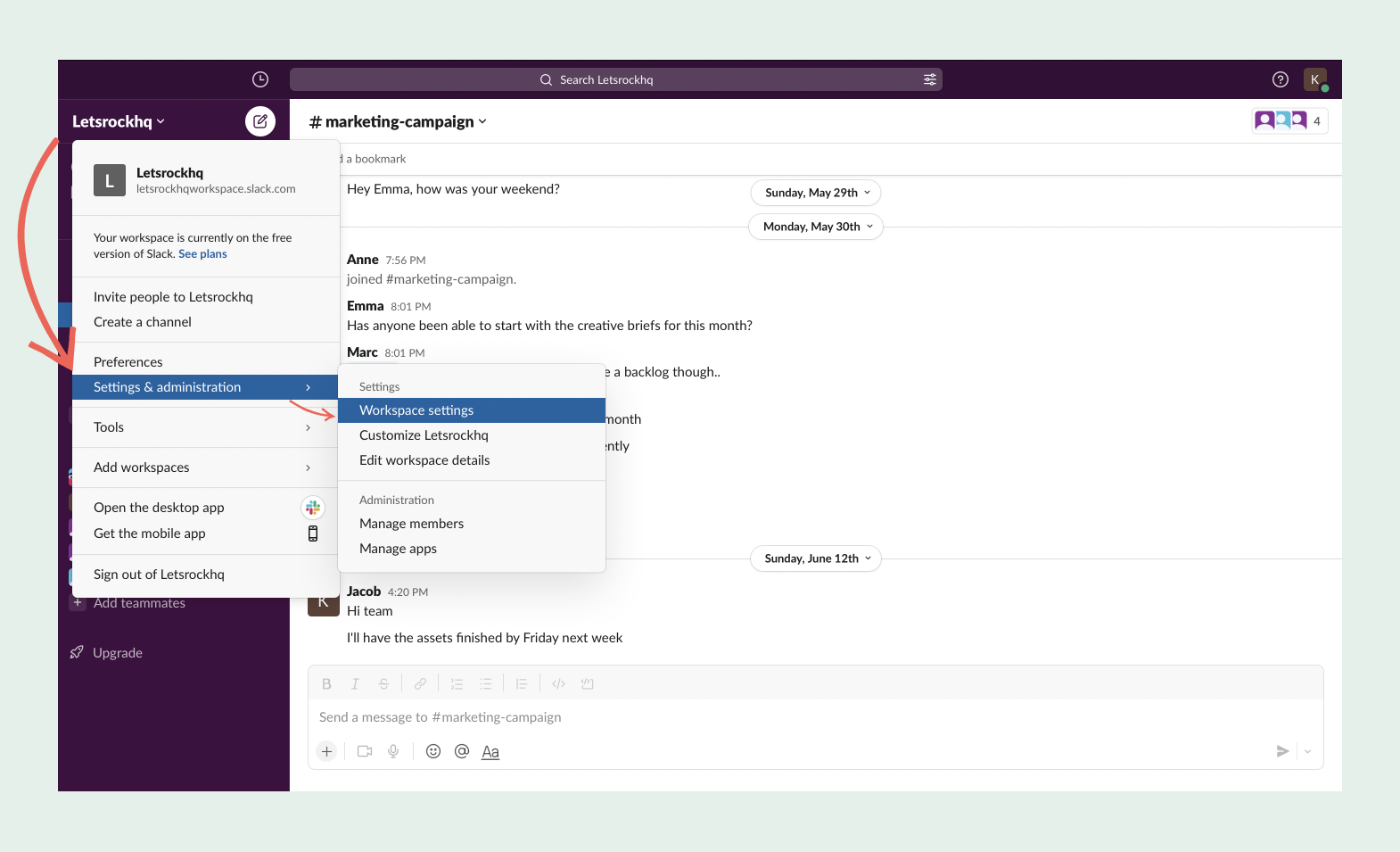Open the marketing-campaign channel name dropdown
1400x852 pixels.
pyautogui.click(x=399, y=121)
